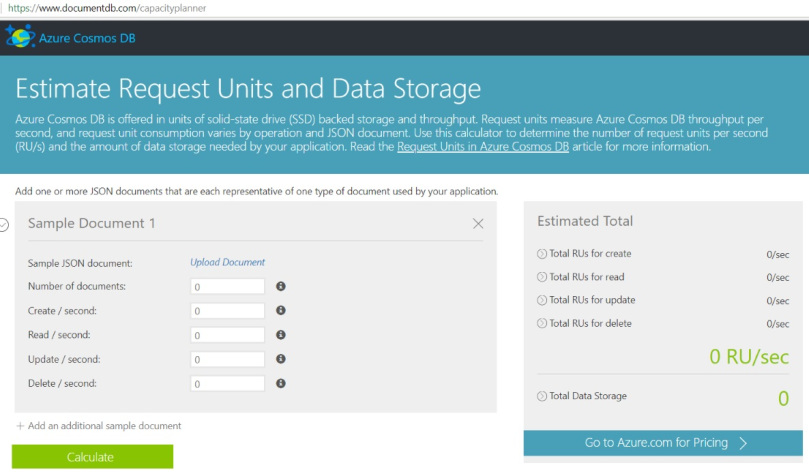Click the Azure Cosmos DB logo icon
809x474 pixels.
[19, 38]
